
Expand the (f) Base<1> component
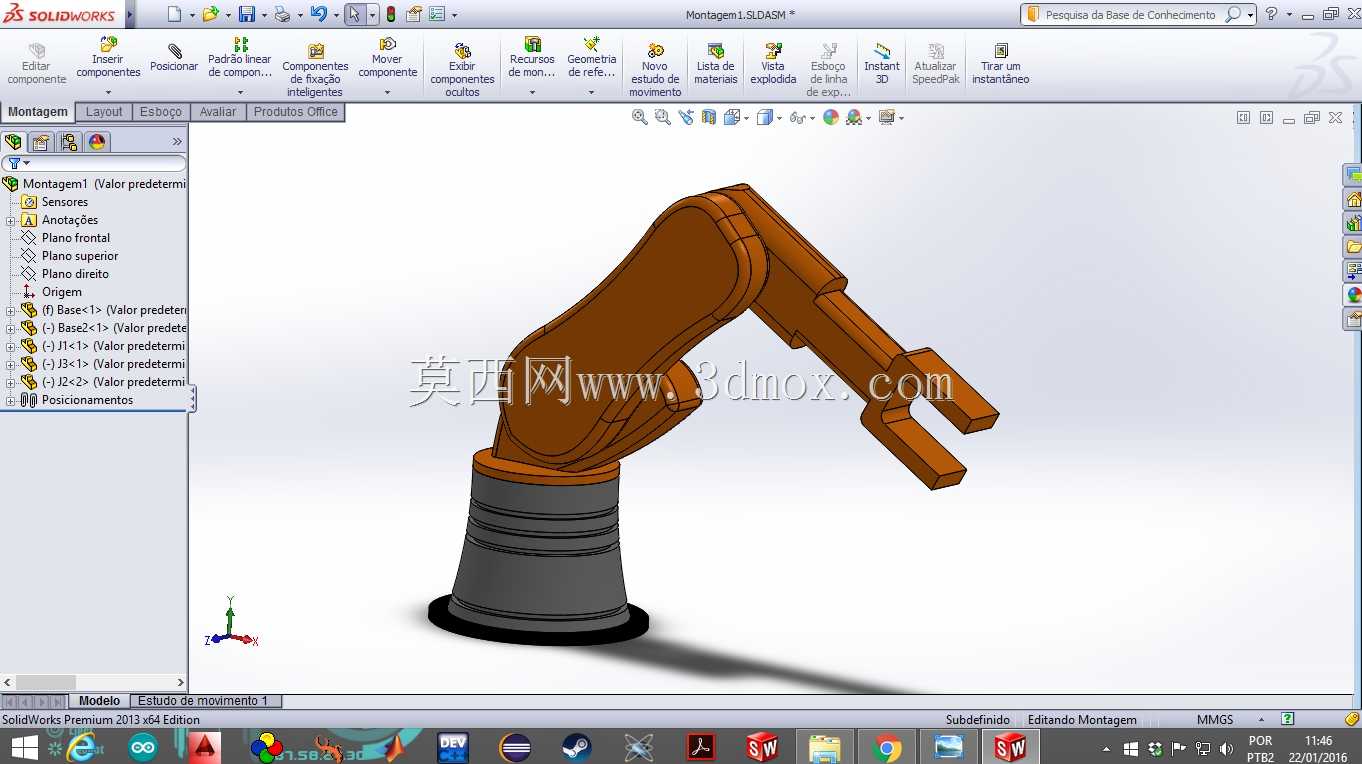pos(10,310)
